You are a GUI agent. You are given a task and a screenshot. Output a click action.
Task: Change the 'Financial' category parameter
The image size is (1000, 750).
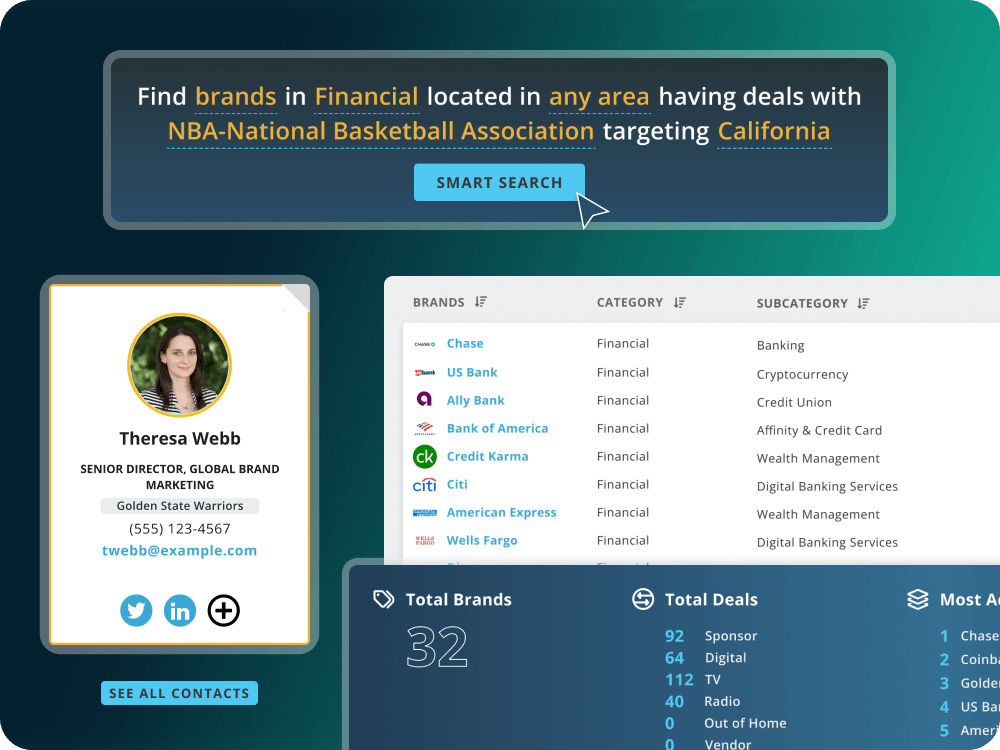367,97
